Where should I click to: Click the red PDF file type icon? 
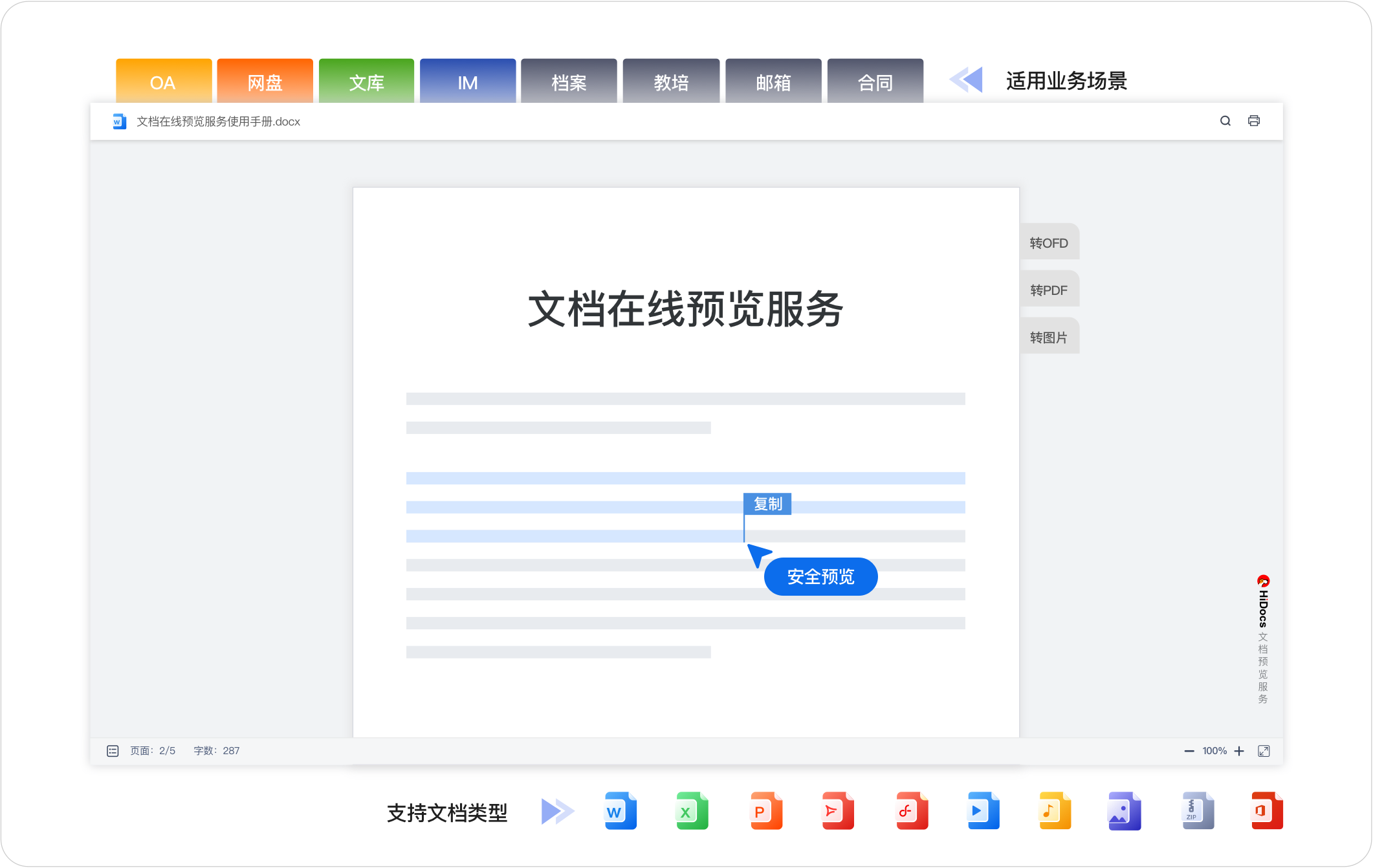tap(838, 810)
